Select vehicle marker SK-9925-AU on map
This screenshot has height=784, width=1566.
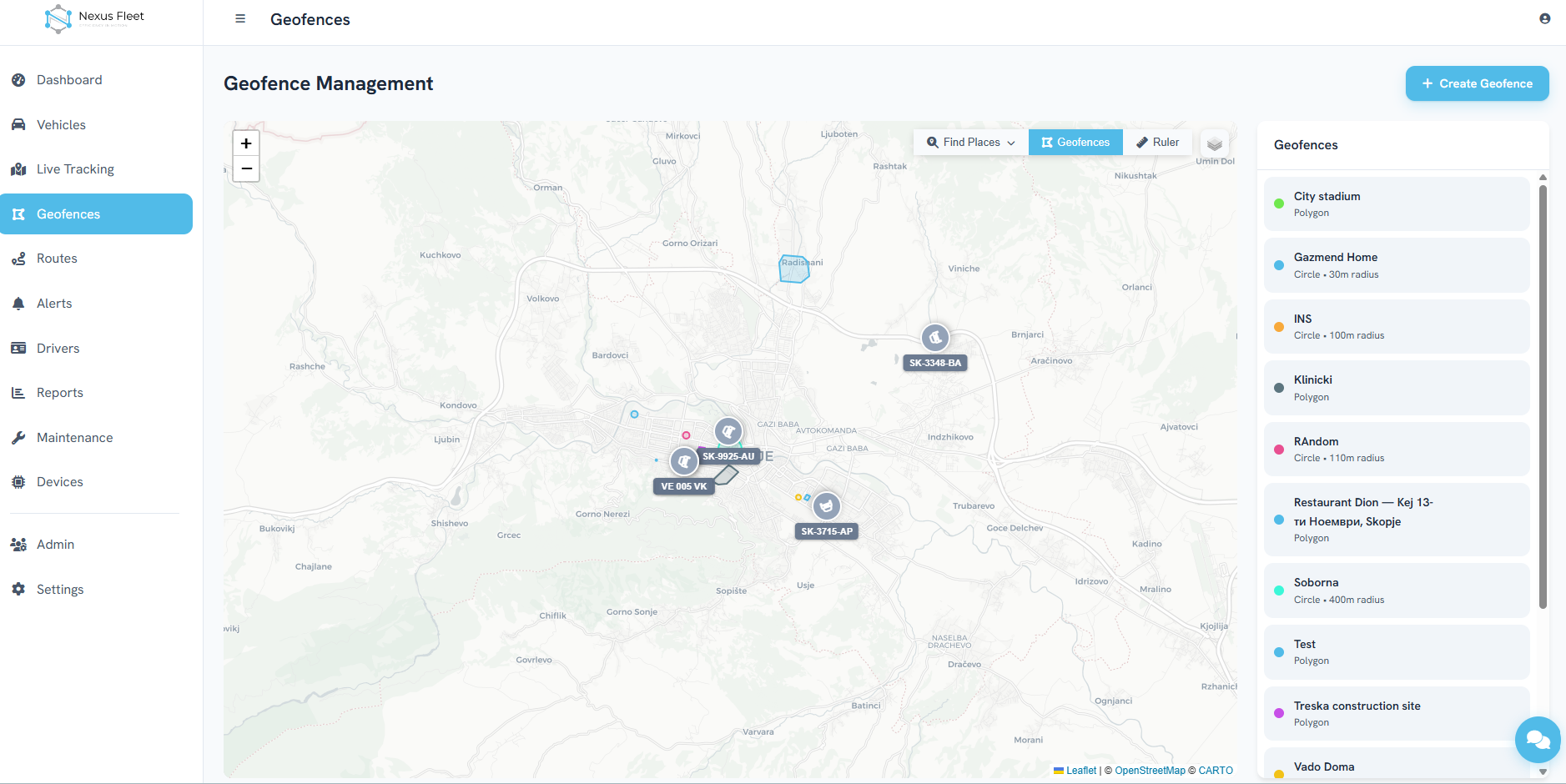728,431
